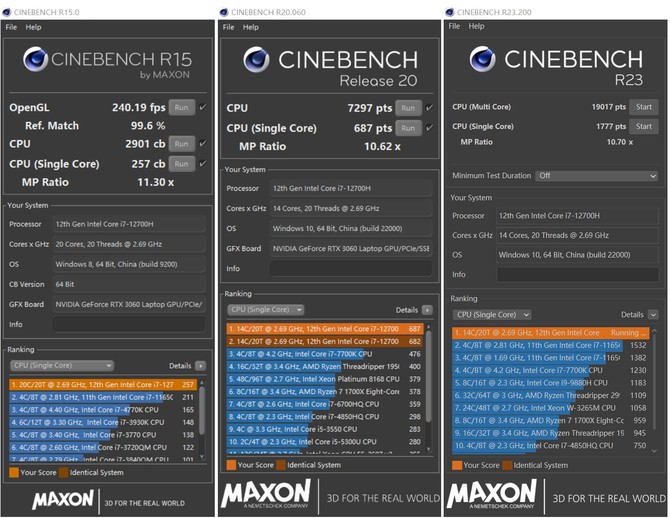Click the Info field in R23 system

(x=577, y=274)
